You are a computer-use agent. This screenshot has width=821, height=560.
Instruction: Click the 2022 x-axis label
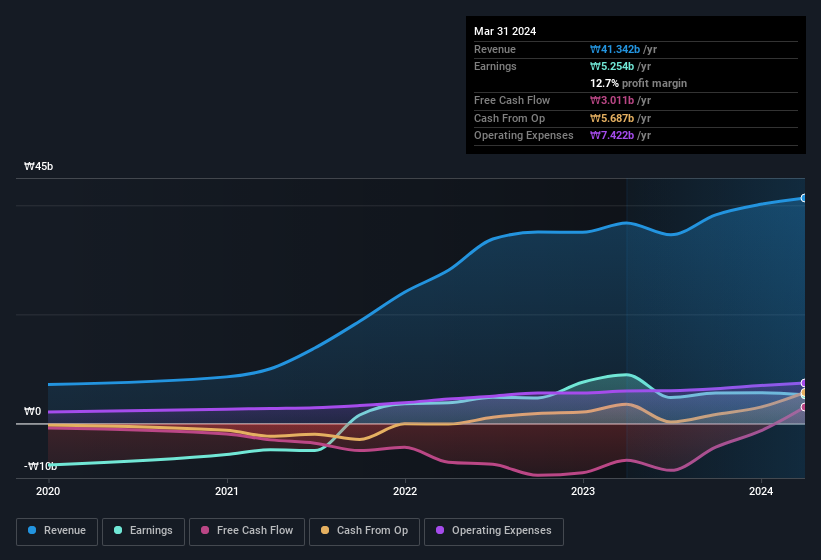405,491
